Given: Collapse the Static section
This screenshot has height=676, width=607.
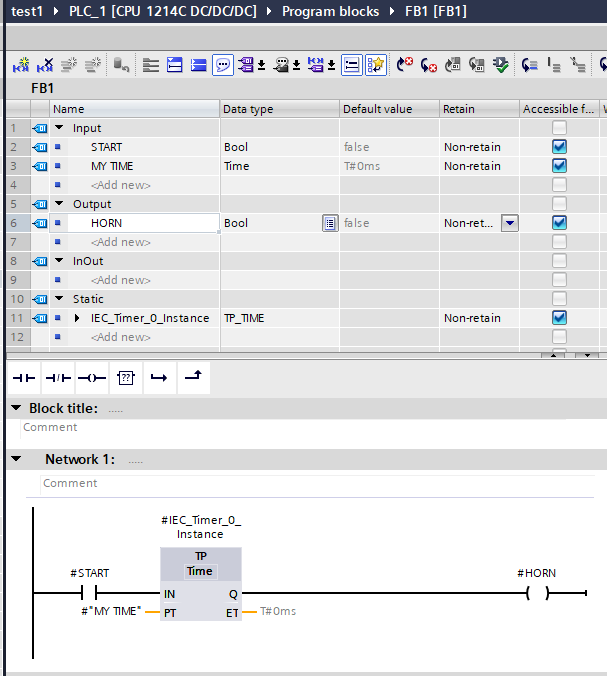Looking at the screenshot, I should [x=59, y=298].
